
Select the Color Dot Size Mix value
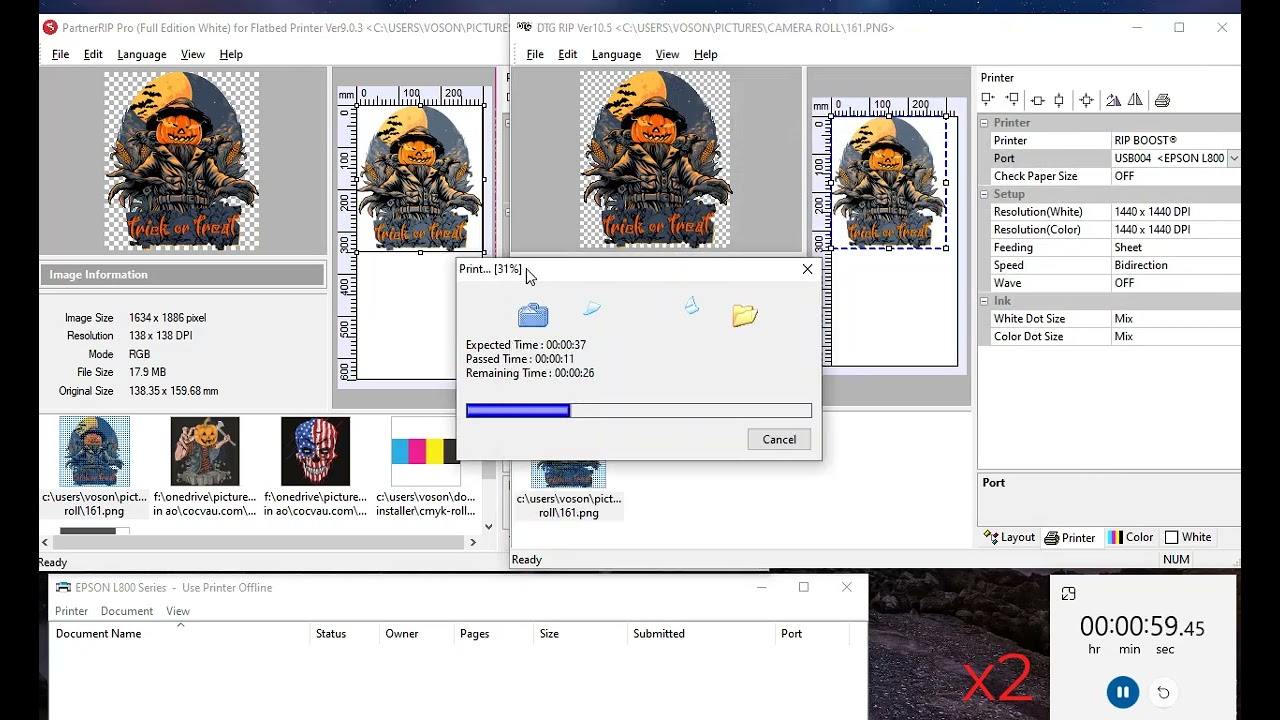tap(1175, 337)
